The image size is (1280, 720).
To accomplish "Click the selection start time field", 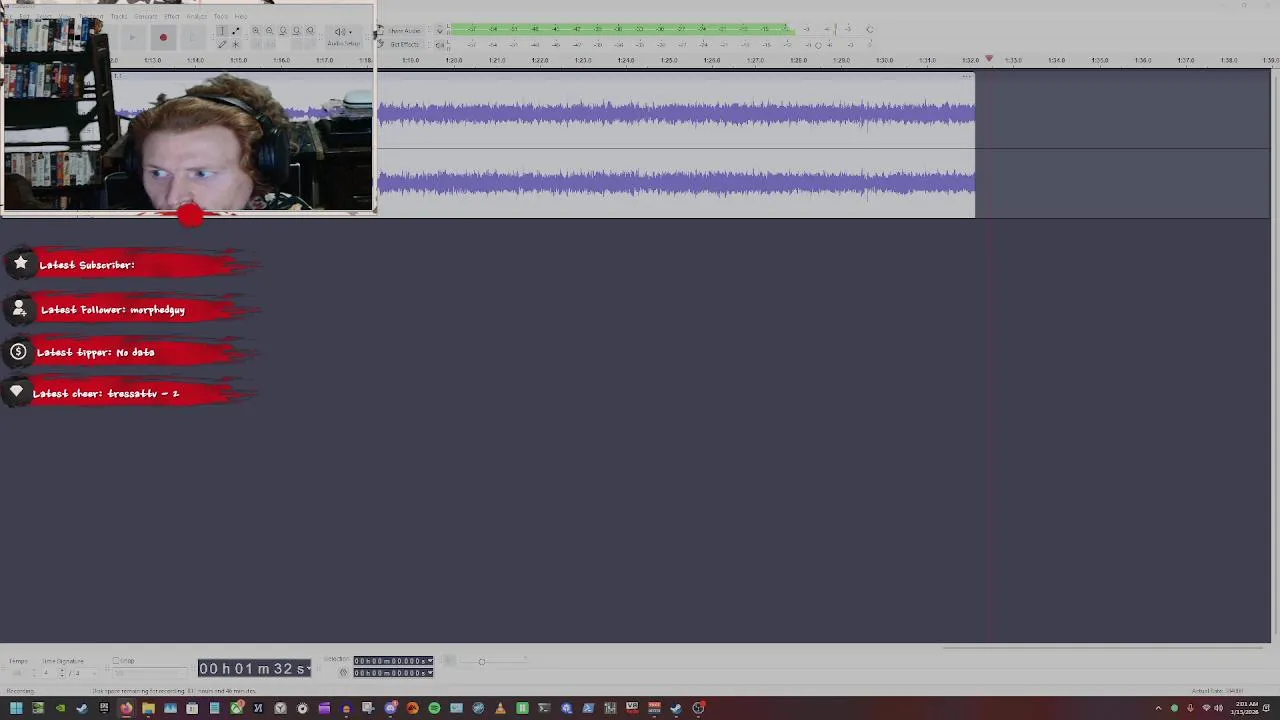I will 388,661.
